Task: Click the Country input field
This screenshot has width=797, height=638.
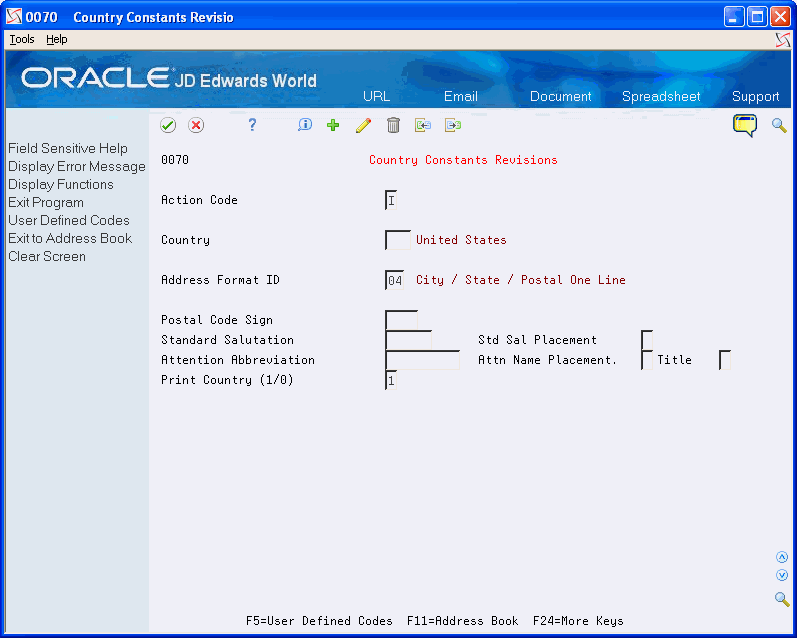Action: click(x=397, y=240)
